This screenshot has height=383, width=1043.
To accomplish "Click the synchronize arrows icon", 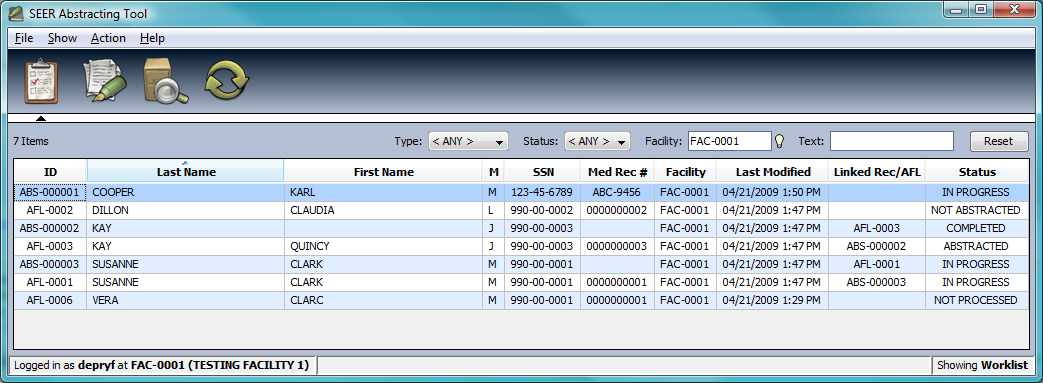I will click(227, 81).
